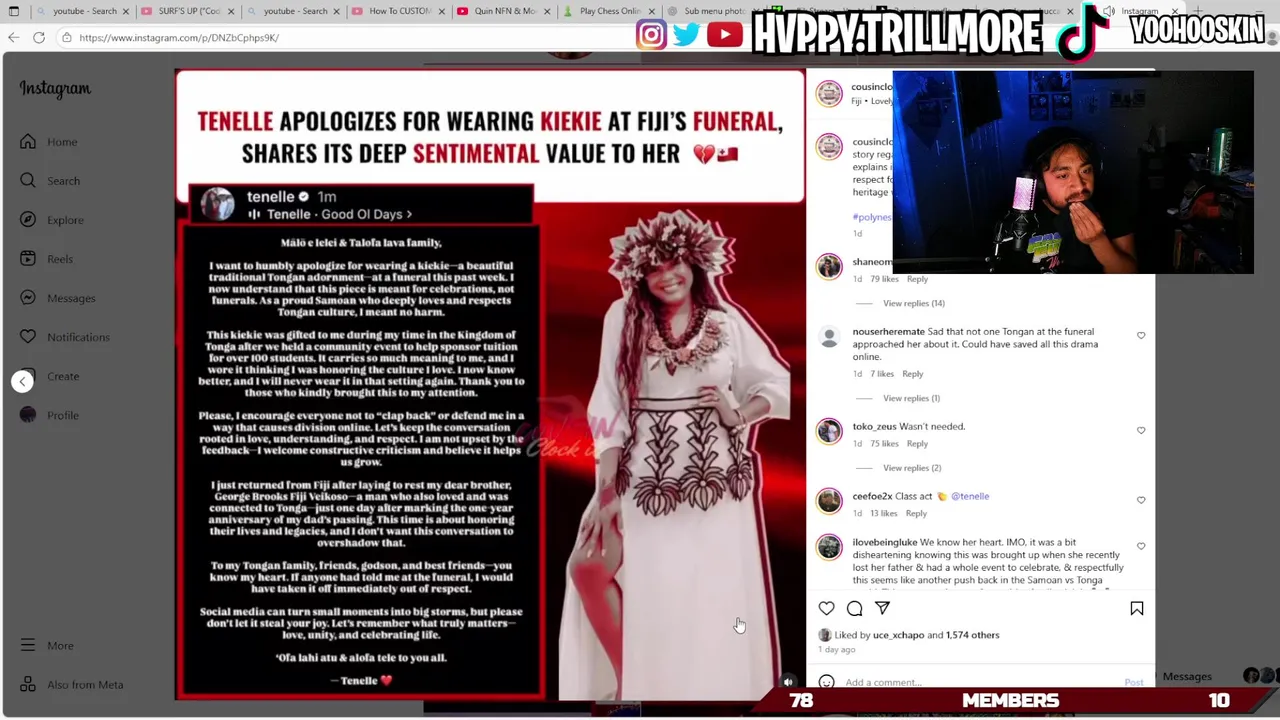Viewport: 1280px width, 720px height.
Task: Reply to ceefoe2x's comment
Action: pyautogui.click(x=916, y=513)
